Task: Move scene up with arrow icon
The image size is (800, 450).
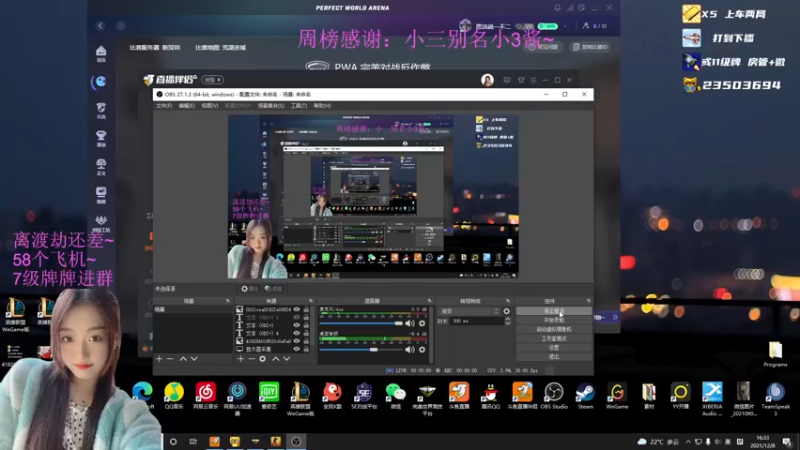Action: pyautogui.click(x=183, y=359)
